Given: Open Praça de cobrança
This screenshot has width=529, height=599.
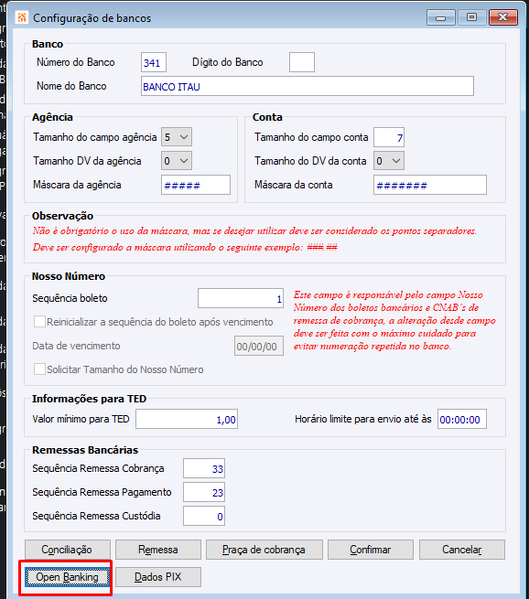Looking at the screenshot, I should (x=264, y=550).
